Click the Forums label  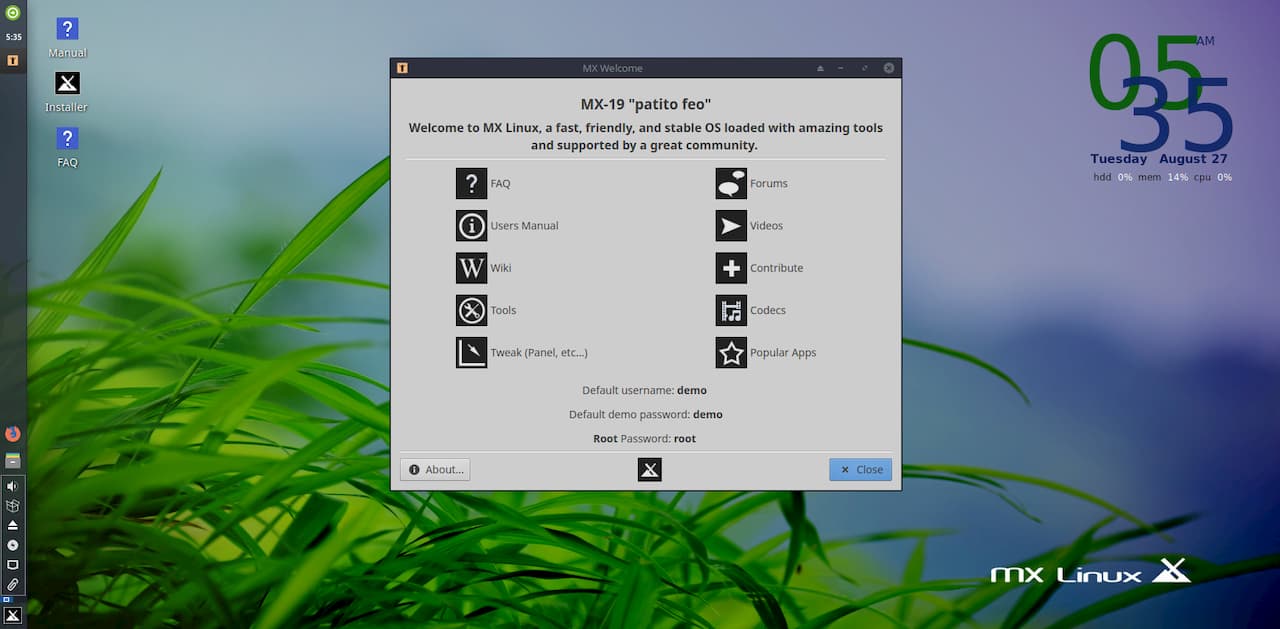coord(769,184)
